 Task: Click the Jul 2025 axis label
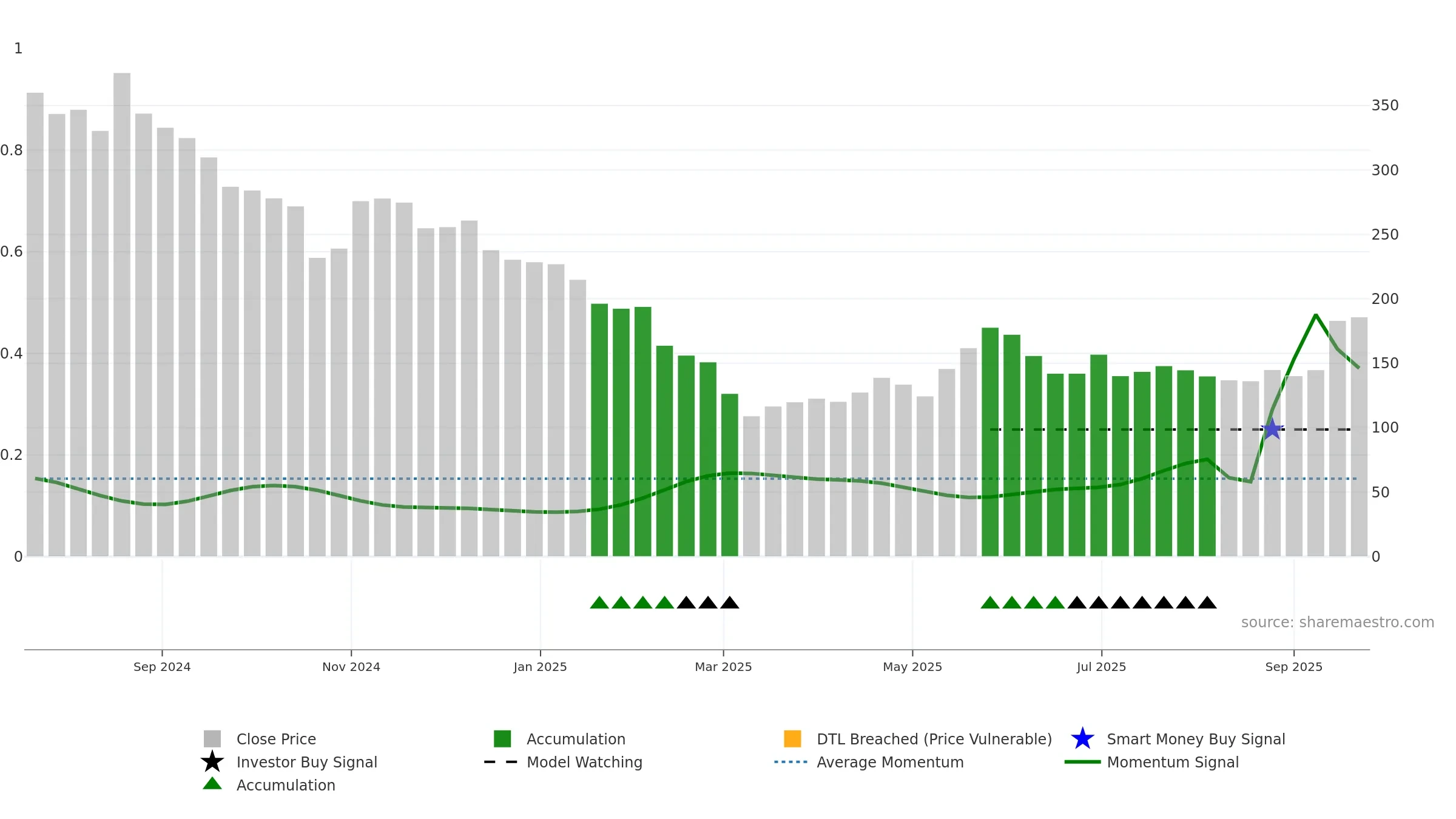1101,667
